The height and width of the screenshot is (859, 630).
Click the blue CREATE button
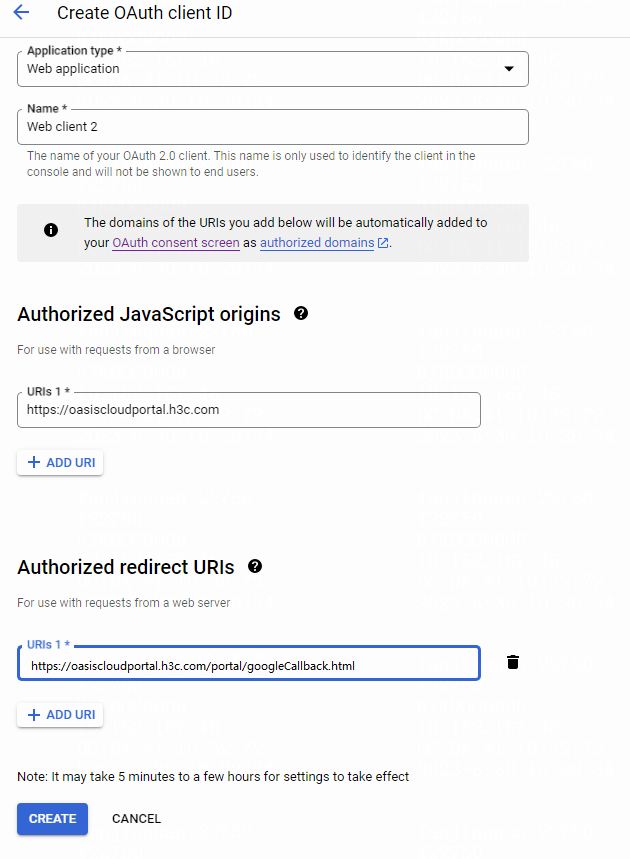pyautogui.click(x=53, y=819)
